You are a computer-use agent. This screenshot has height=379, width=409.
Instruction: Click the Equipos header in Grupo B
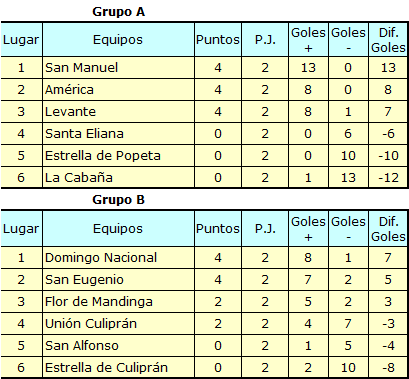point(118,229)
